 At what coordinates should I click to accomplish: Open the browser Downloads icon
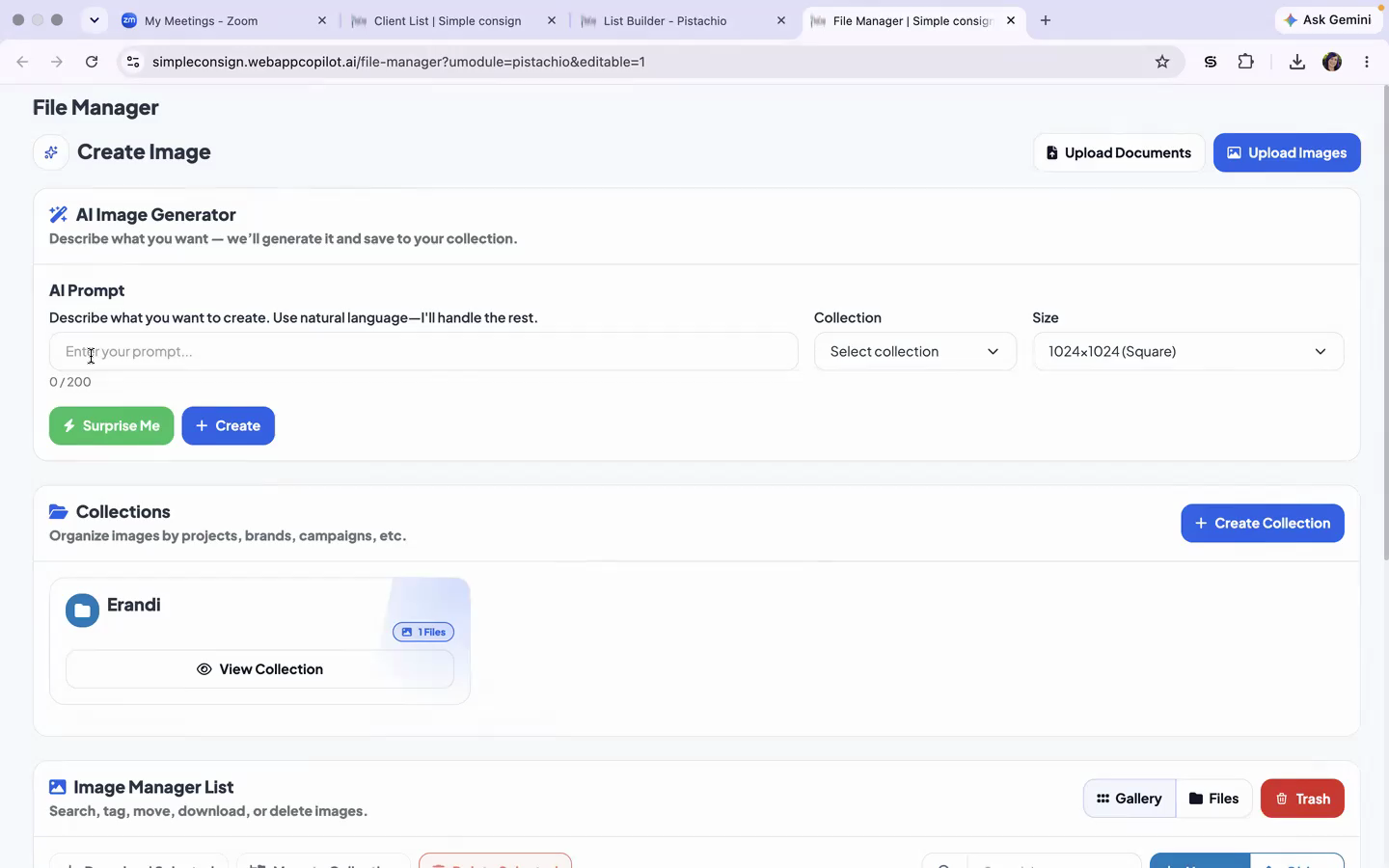click(1297, 62)
